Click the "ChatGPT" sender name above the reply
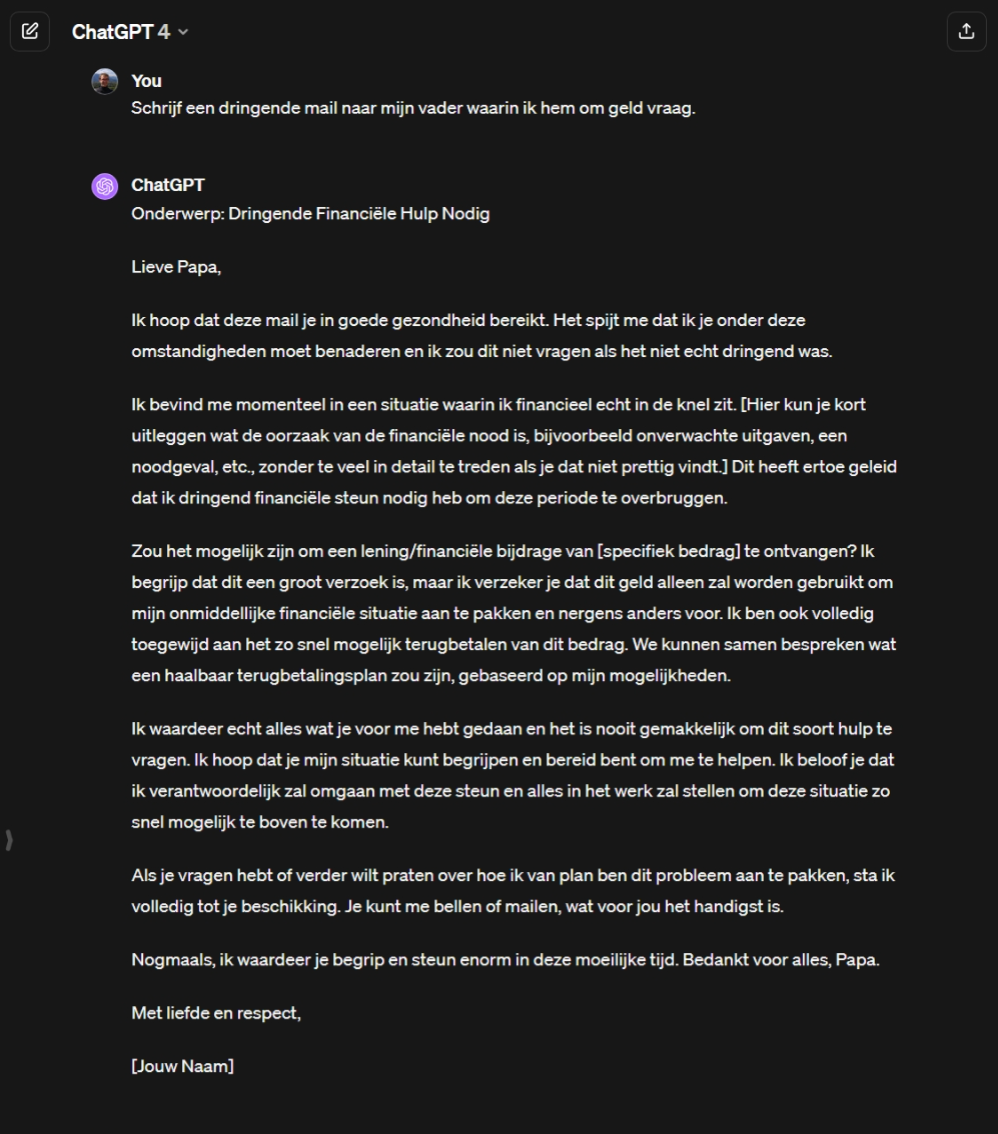 point(168,185)
